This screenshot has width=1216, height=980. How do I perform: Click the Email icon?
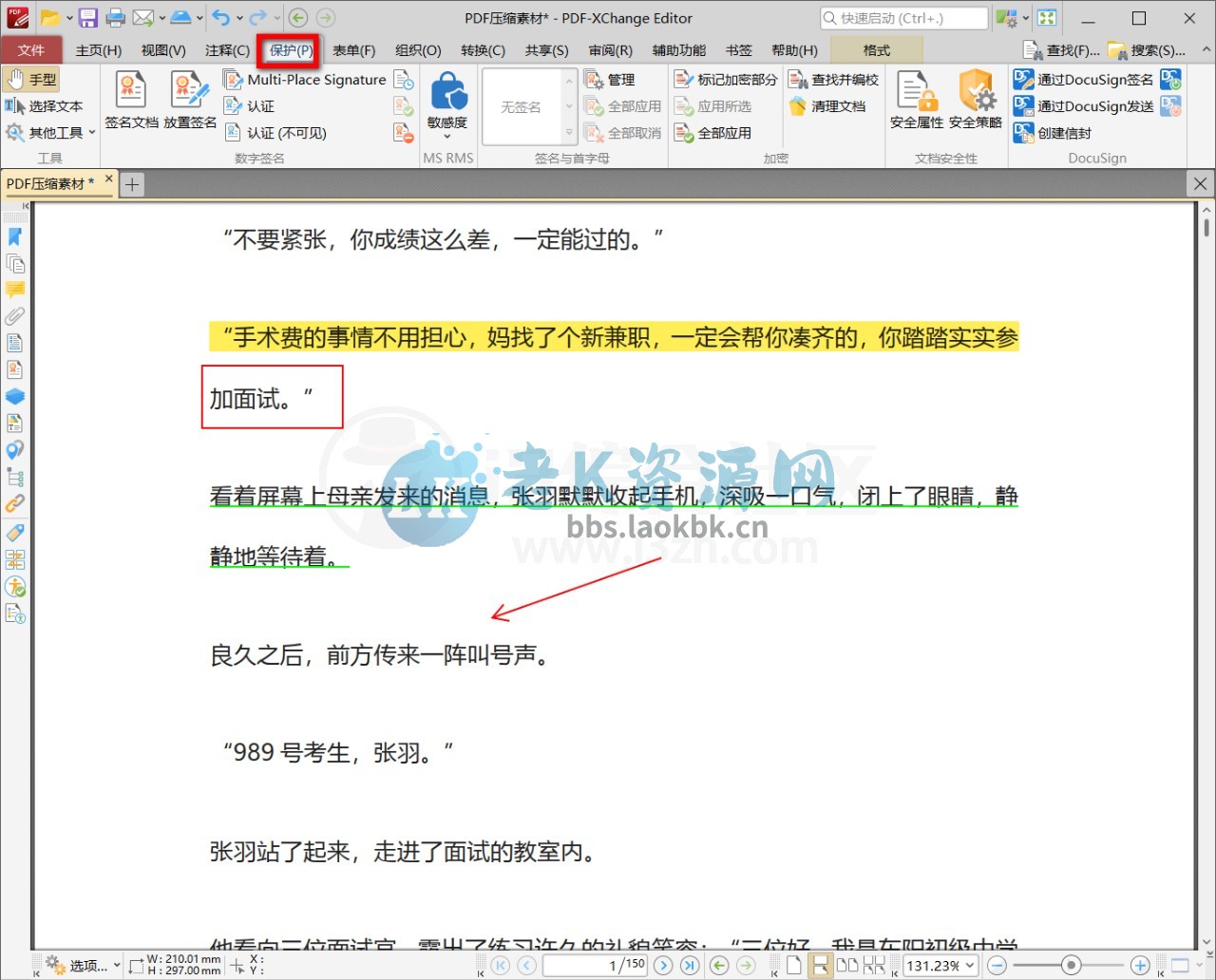143,17
